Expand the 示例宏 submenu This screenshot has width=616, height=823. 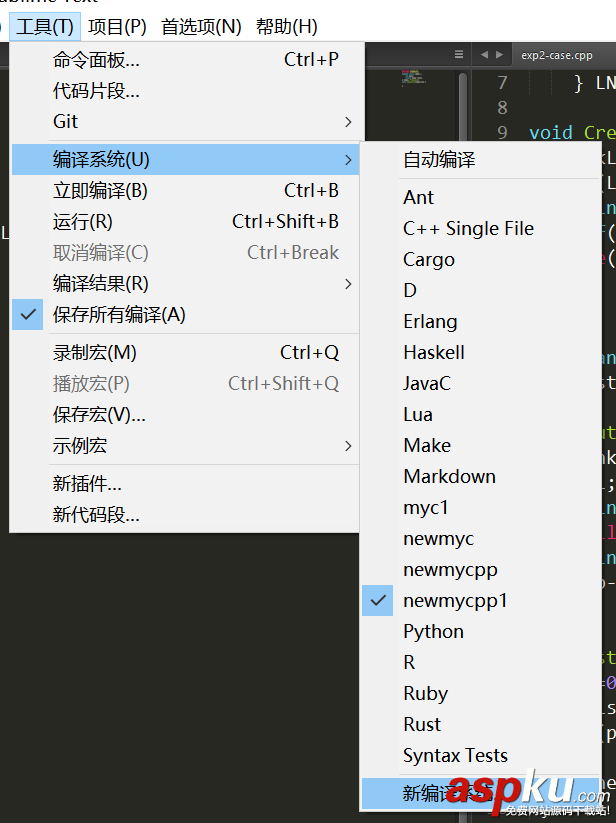[x=185, y=446]
